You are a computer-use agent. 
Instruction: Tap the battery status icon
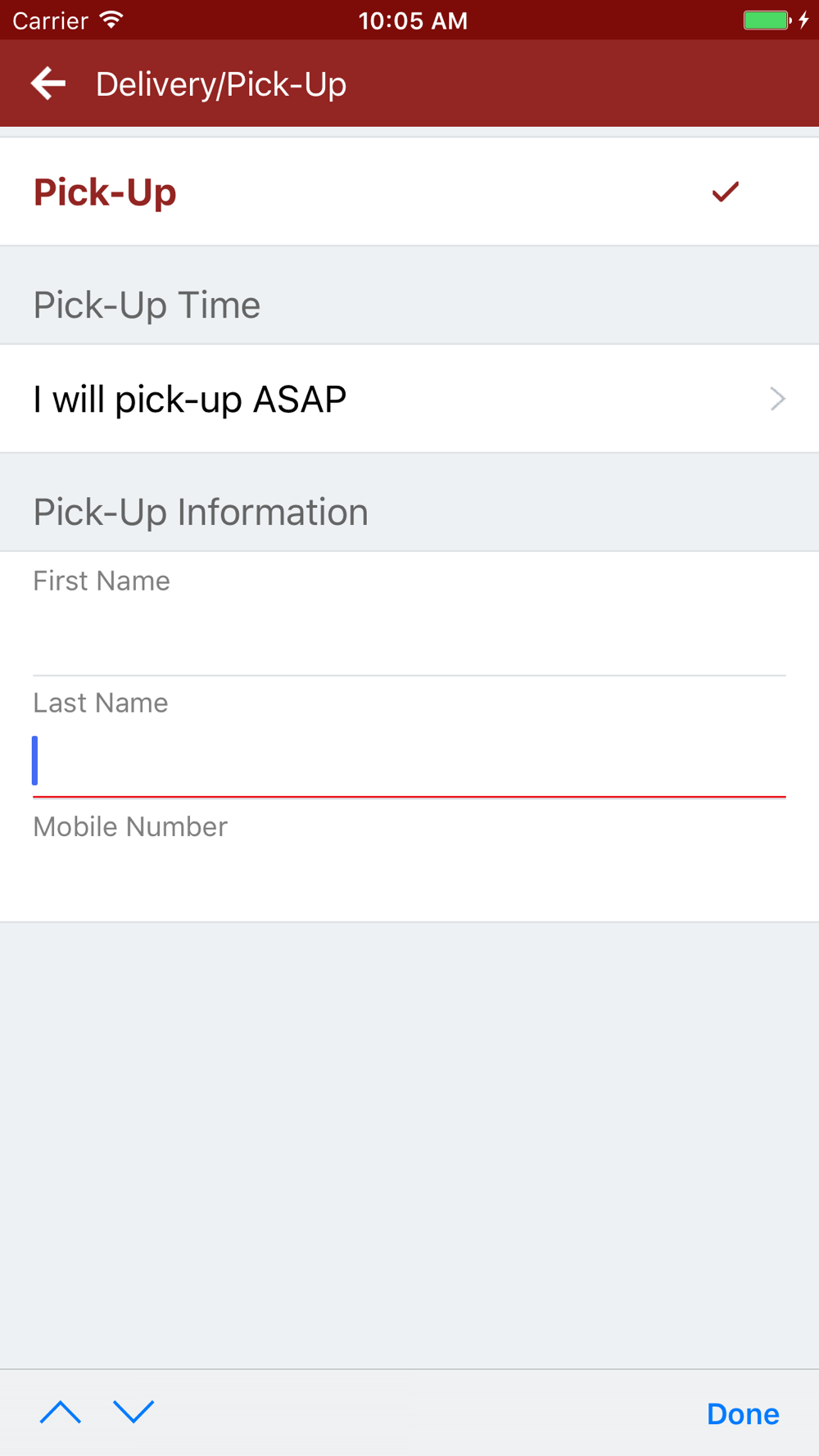point(767,20)
